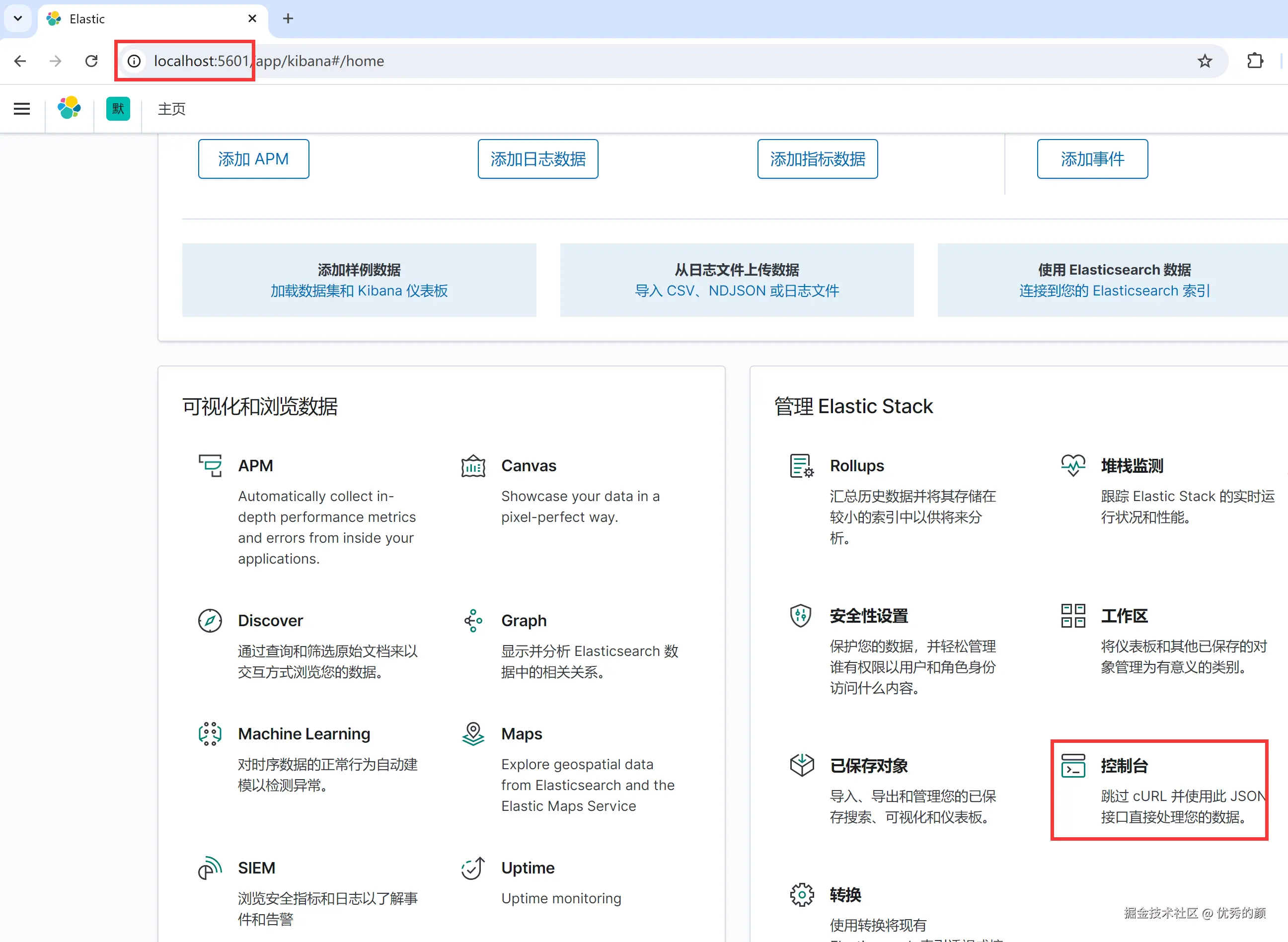Click the 主页 breadcrumb
The height and width of the screenshot is (942, 1288).
172,109
